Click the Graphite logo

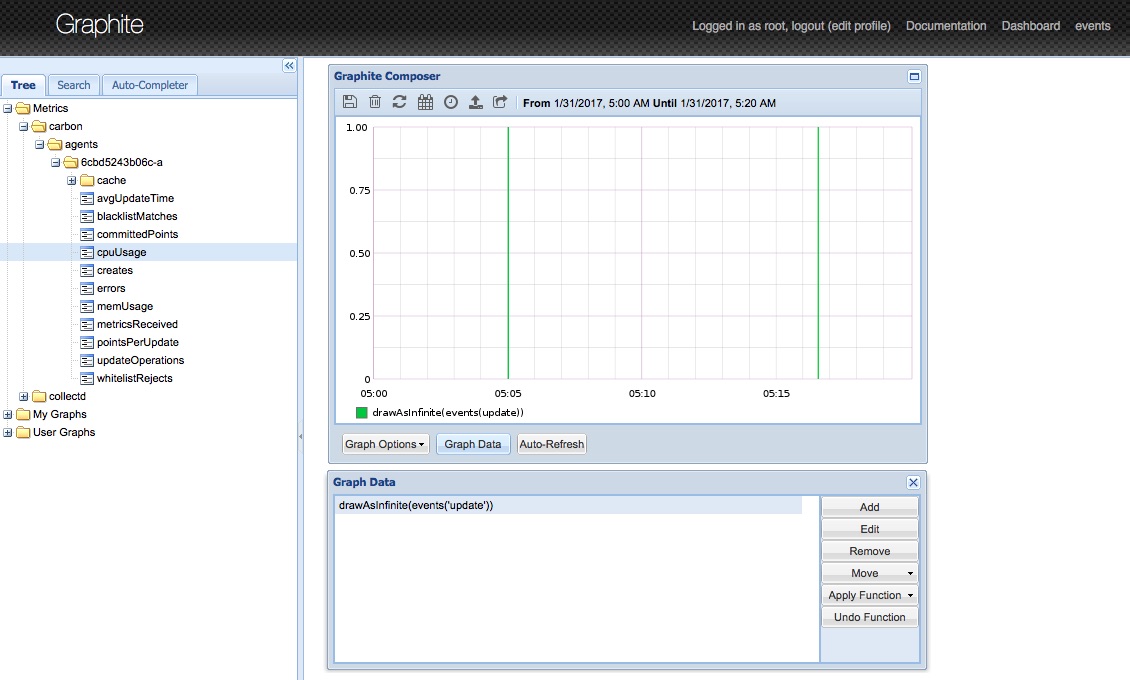[x=99, y=24]
